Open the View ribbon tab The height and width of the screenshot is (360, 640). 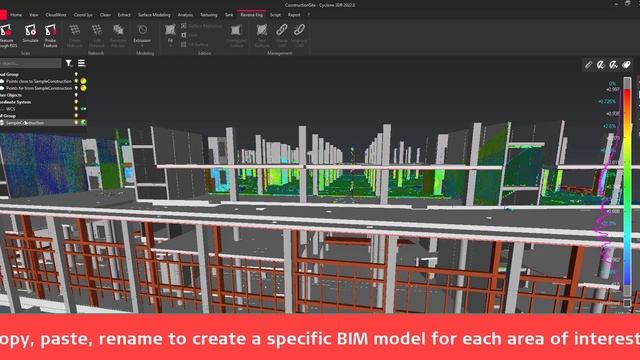click(33, 15)
